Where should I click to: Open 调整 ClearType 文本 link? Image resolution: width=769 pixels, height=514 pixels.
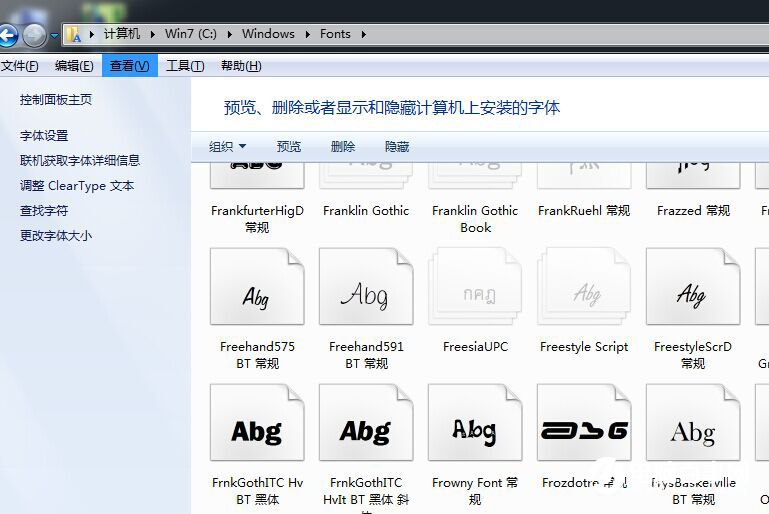point(77,186)
